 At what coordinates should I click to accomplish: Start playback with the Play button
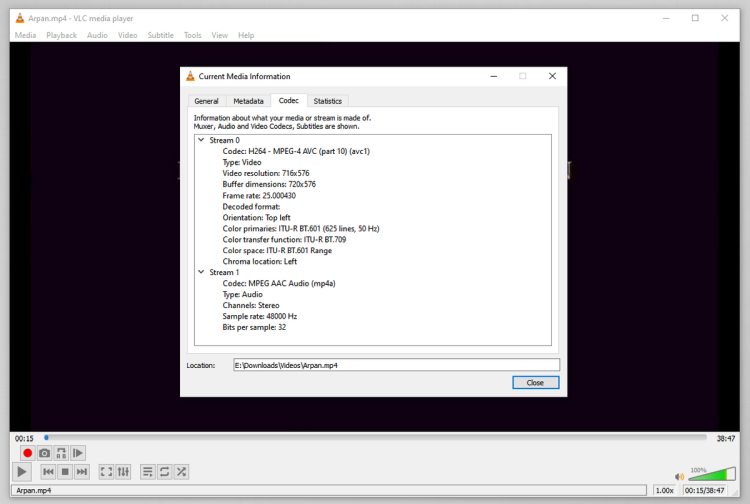click(22, 472)
